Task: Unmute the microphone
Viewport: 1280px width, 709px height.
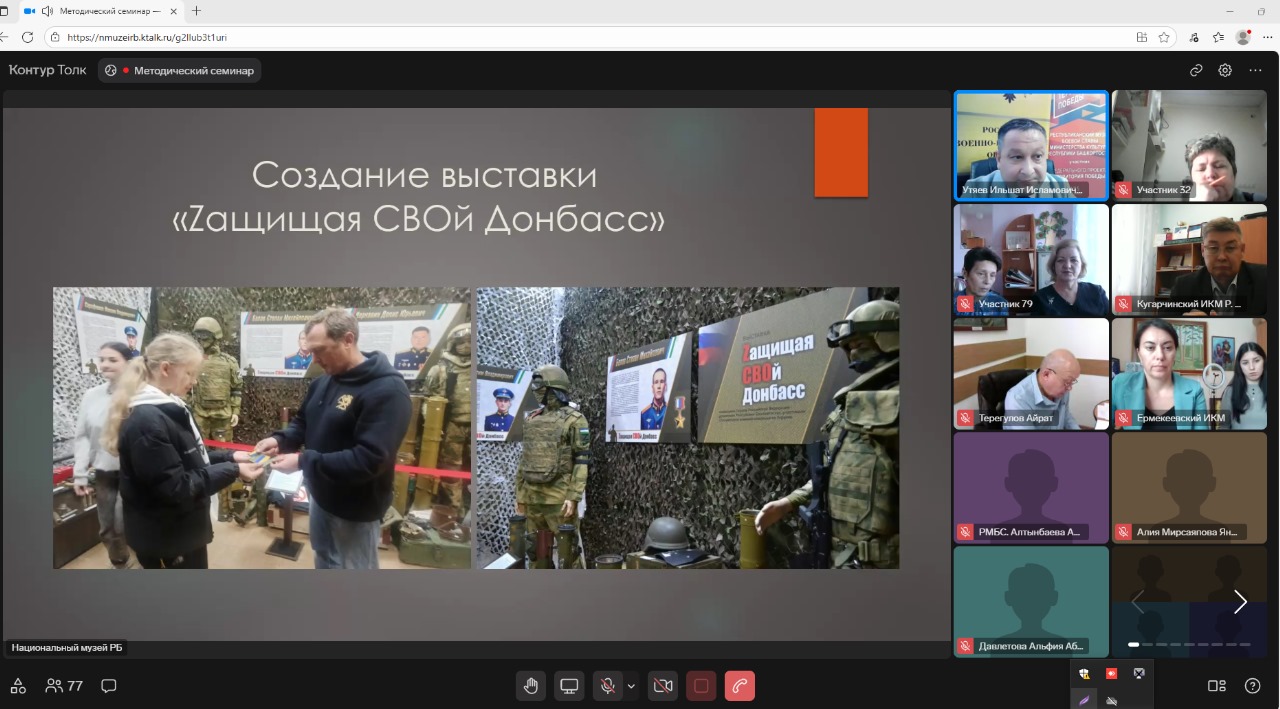Action: coord(606,686)
